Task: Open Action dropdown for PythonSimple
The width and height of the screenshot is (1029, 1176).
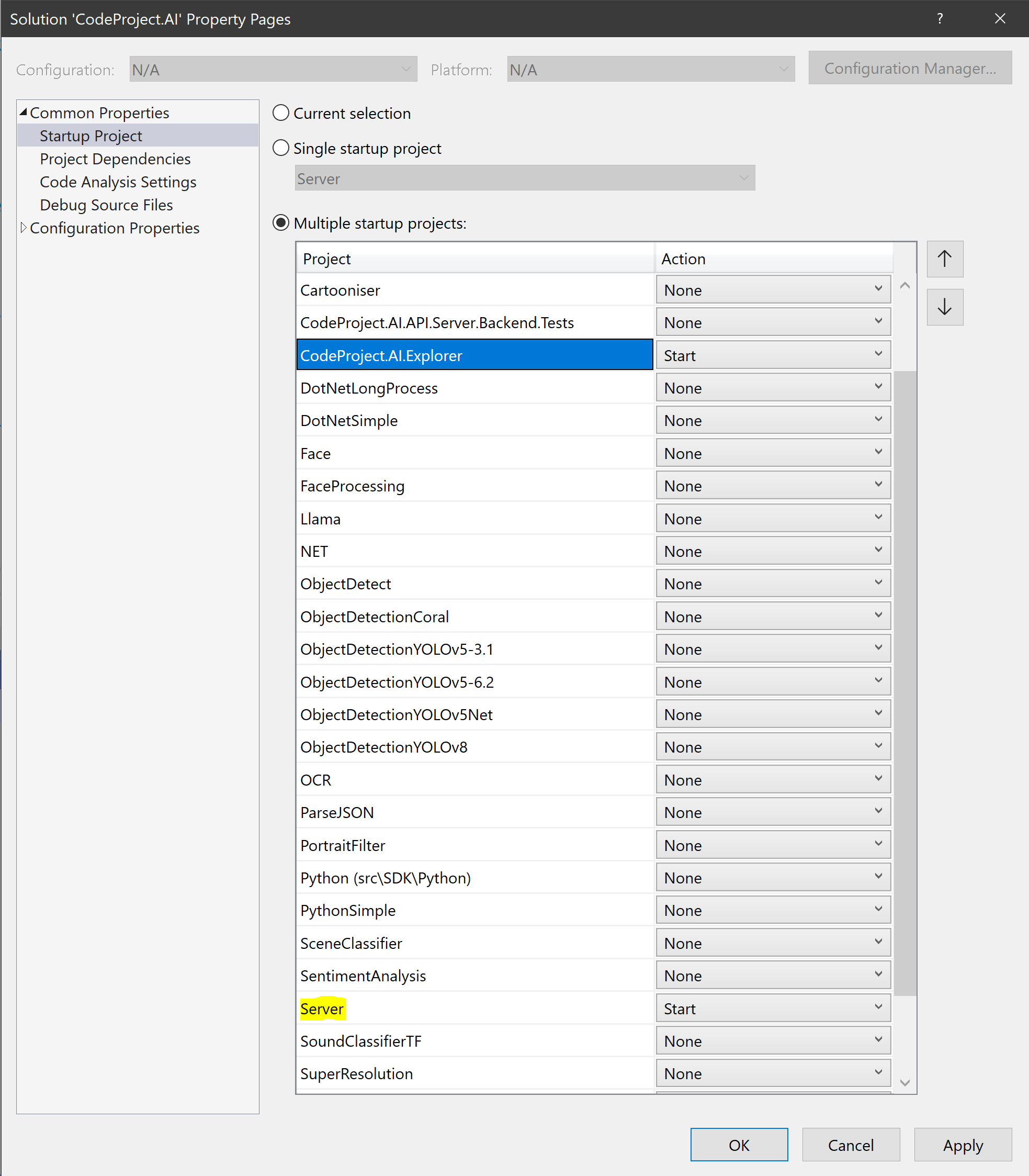Action: [773, 910]
